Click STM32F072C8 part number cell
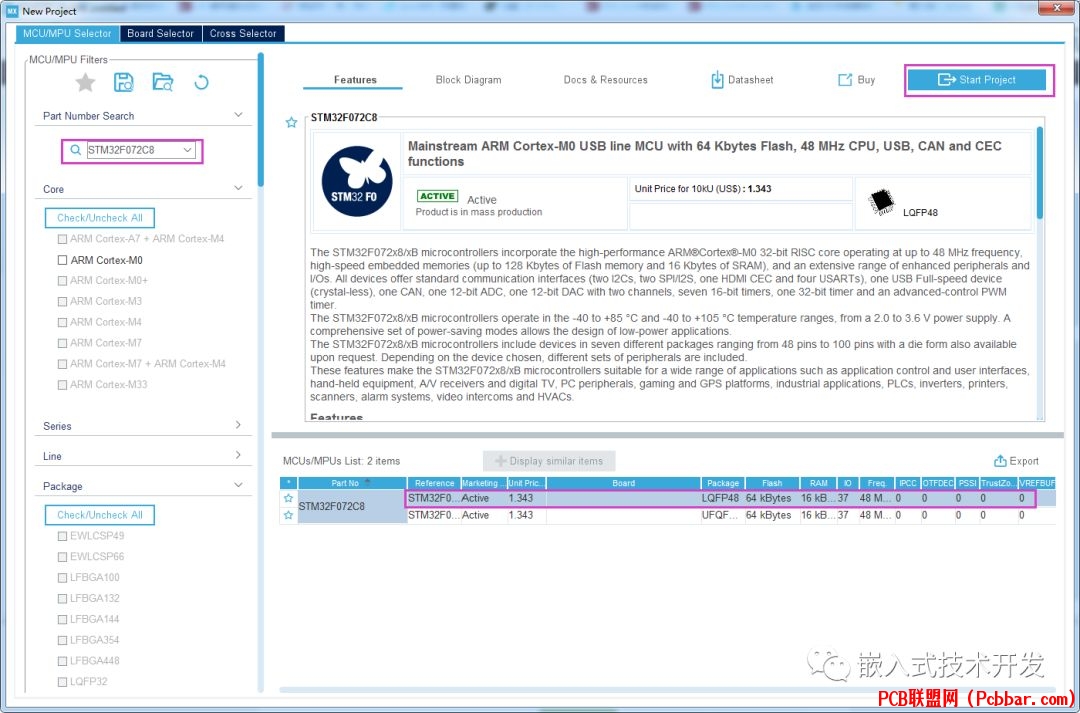 tap(352, 506)
